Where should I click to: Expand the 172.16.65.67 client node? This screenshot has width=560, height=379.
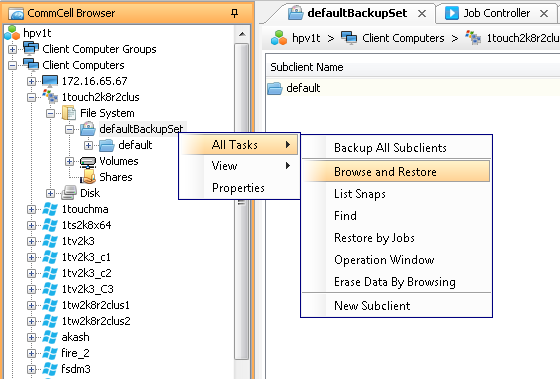(31, 81)
